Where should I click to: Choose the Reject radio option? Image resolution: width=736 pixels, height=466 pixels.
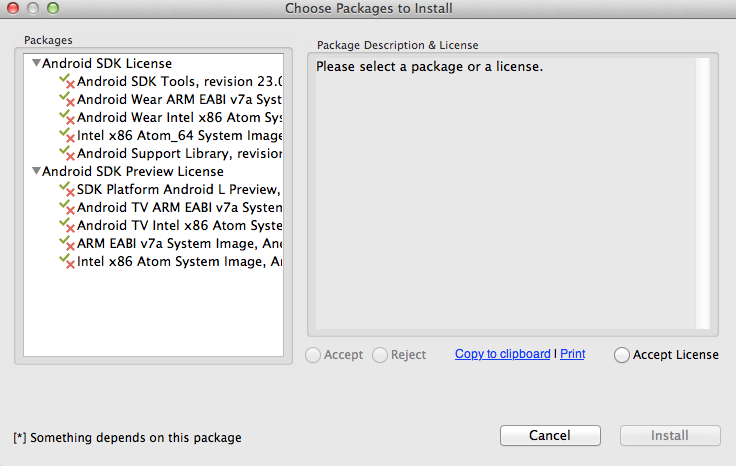pyautogui.click(x=380, y=355)
